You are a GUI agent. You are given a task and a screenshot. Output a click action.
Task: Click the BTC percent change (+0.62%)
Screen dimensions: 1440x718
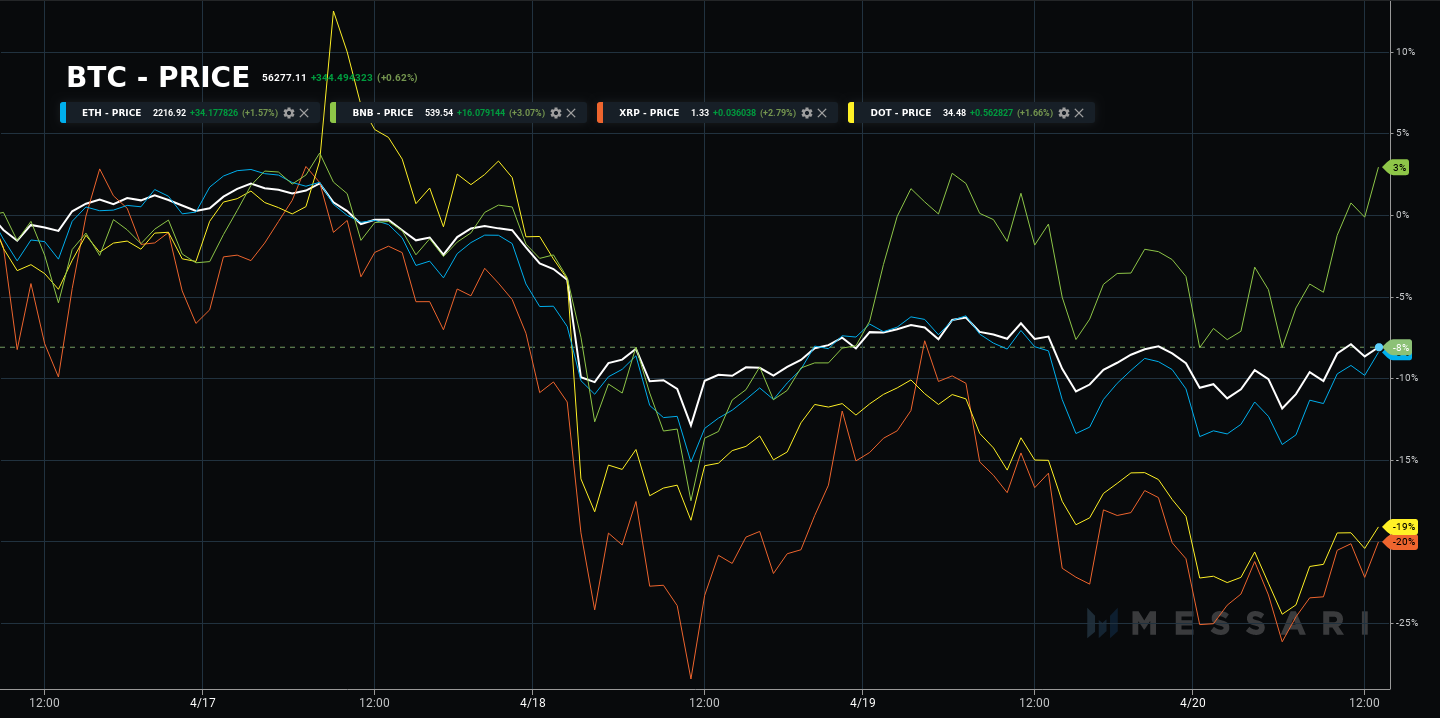[397, 77]
